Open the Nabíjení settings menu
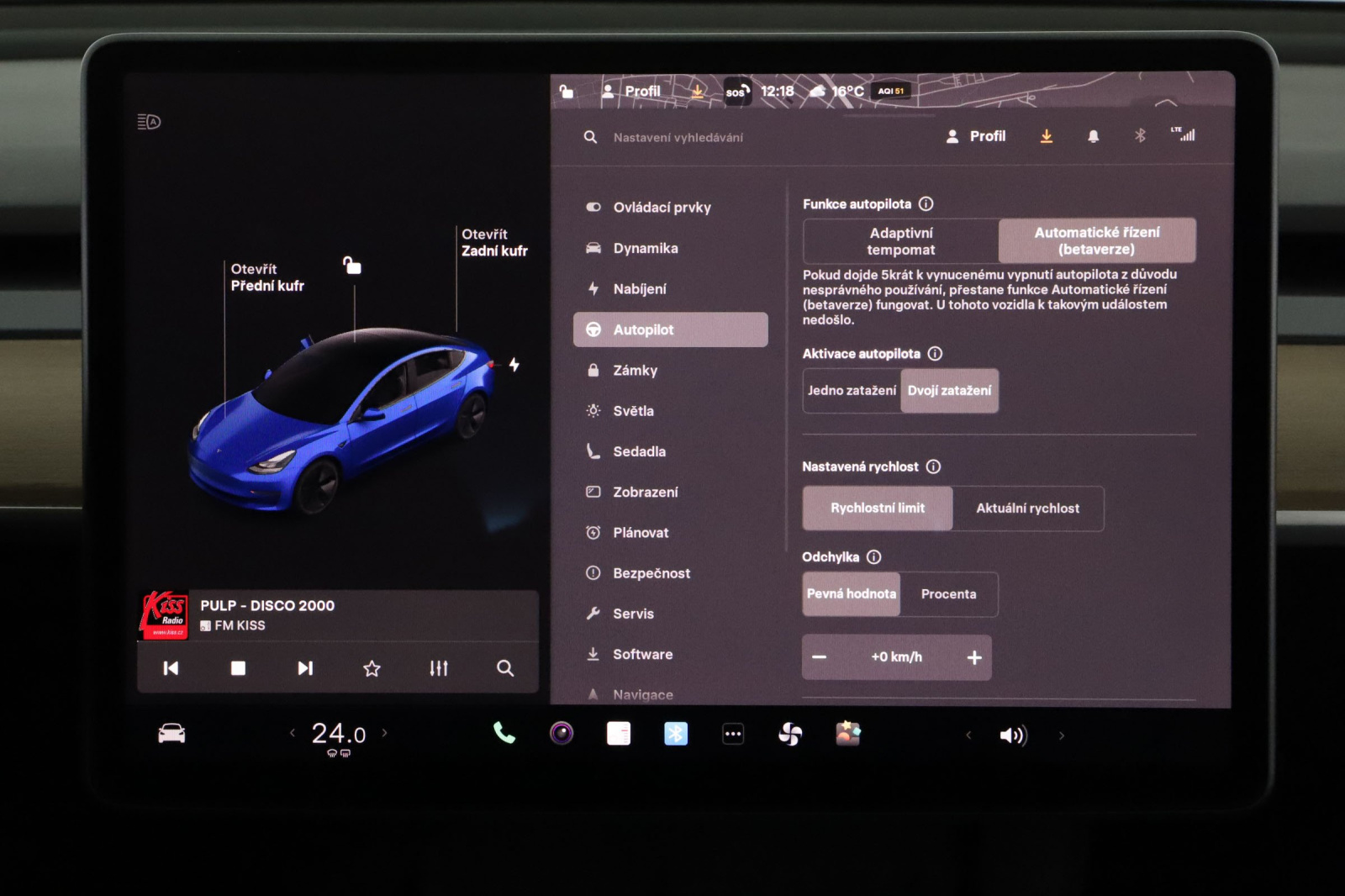 [640, 289]
